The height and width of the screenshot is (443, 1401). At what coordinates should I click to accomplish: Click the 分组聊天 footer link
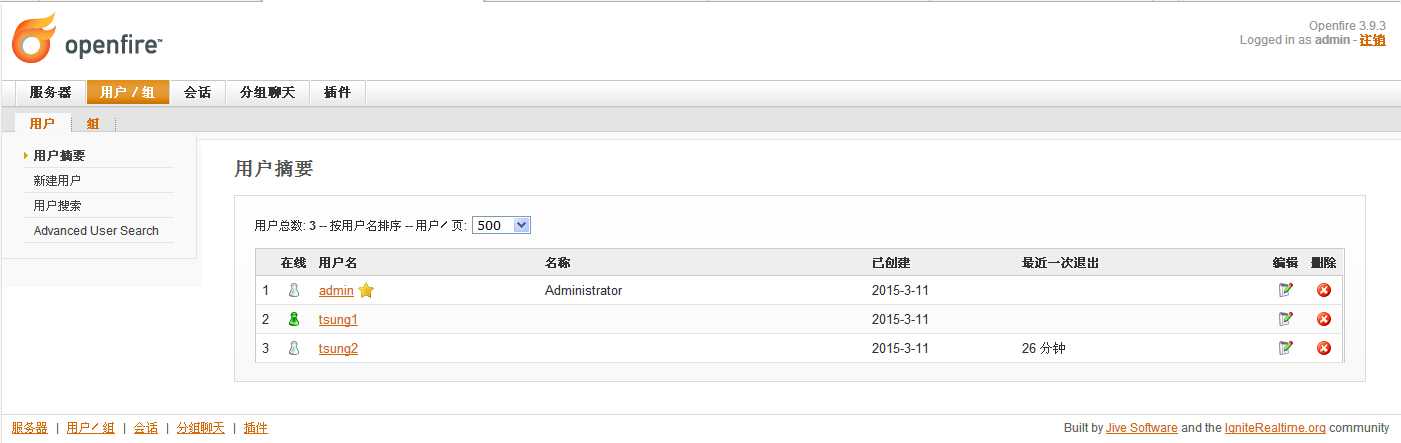coord(200,428)
